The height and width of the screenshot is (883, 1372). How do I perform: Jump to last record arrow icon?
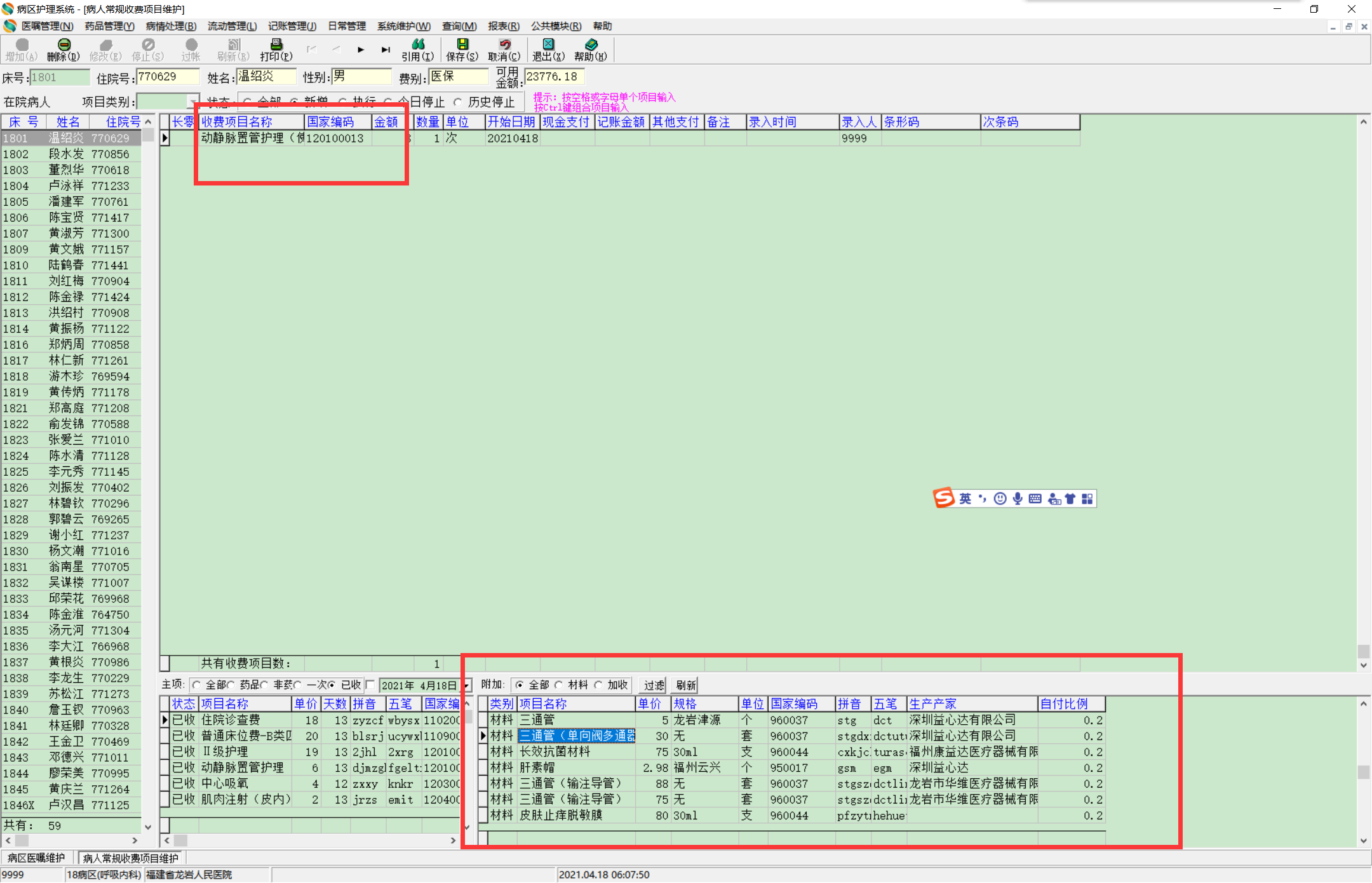pyautogui.click(x=386, y=50)
